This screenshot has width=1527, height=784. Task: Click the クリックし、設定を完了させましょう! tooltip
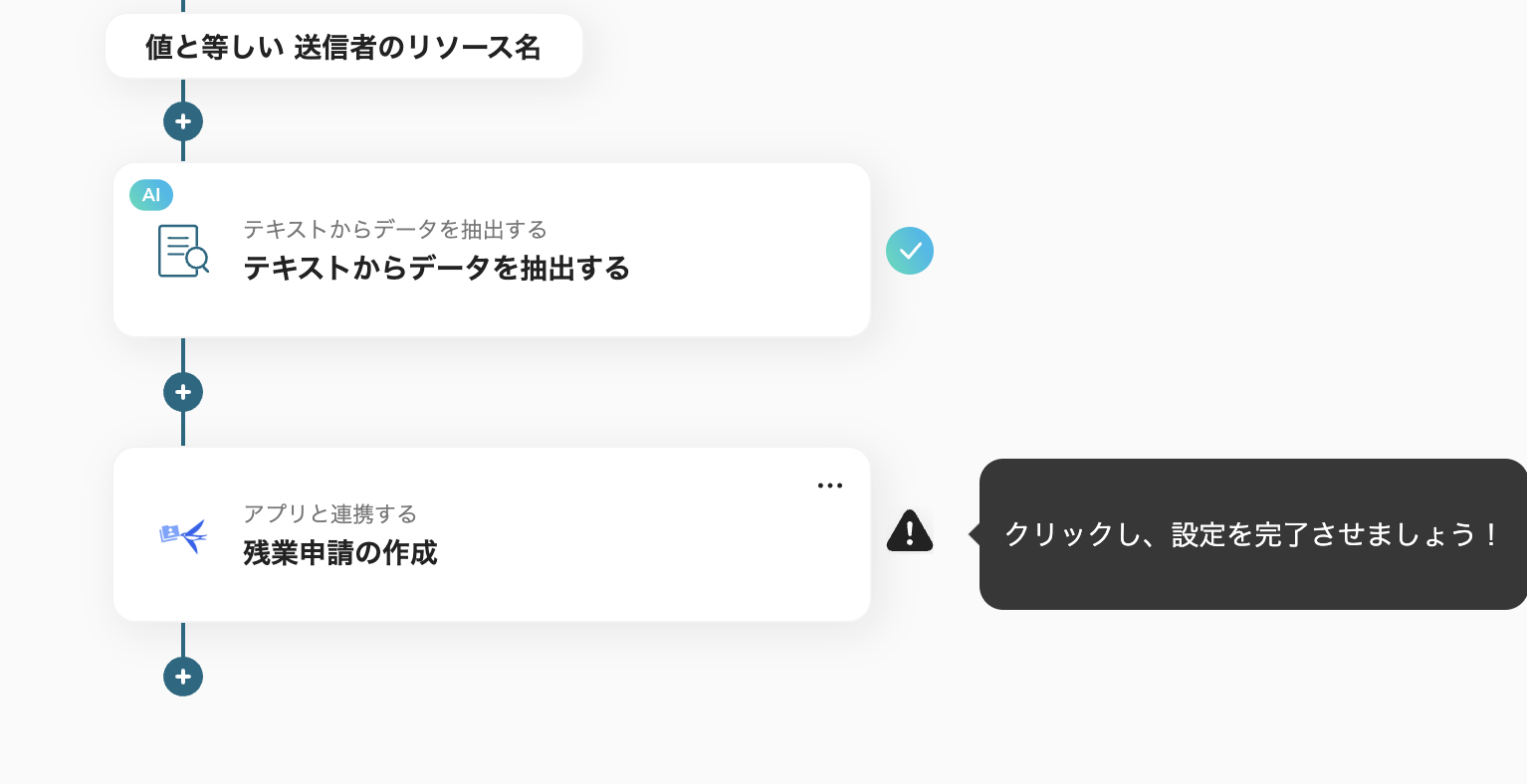pyautogui.click(x=1252, y=534)
